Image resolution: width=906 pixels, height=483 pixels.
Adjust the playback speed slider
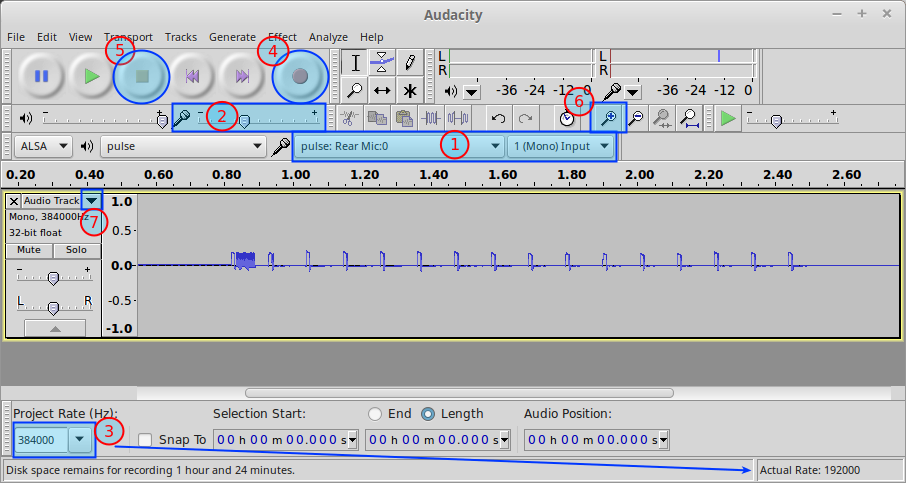click(x=792, y=118)
